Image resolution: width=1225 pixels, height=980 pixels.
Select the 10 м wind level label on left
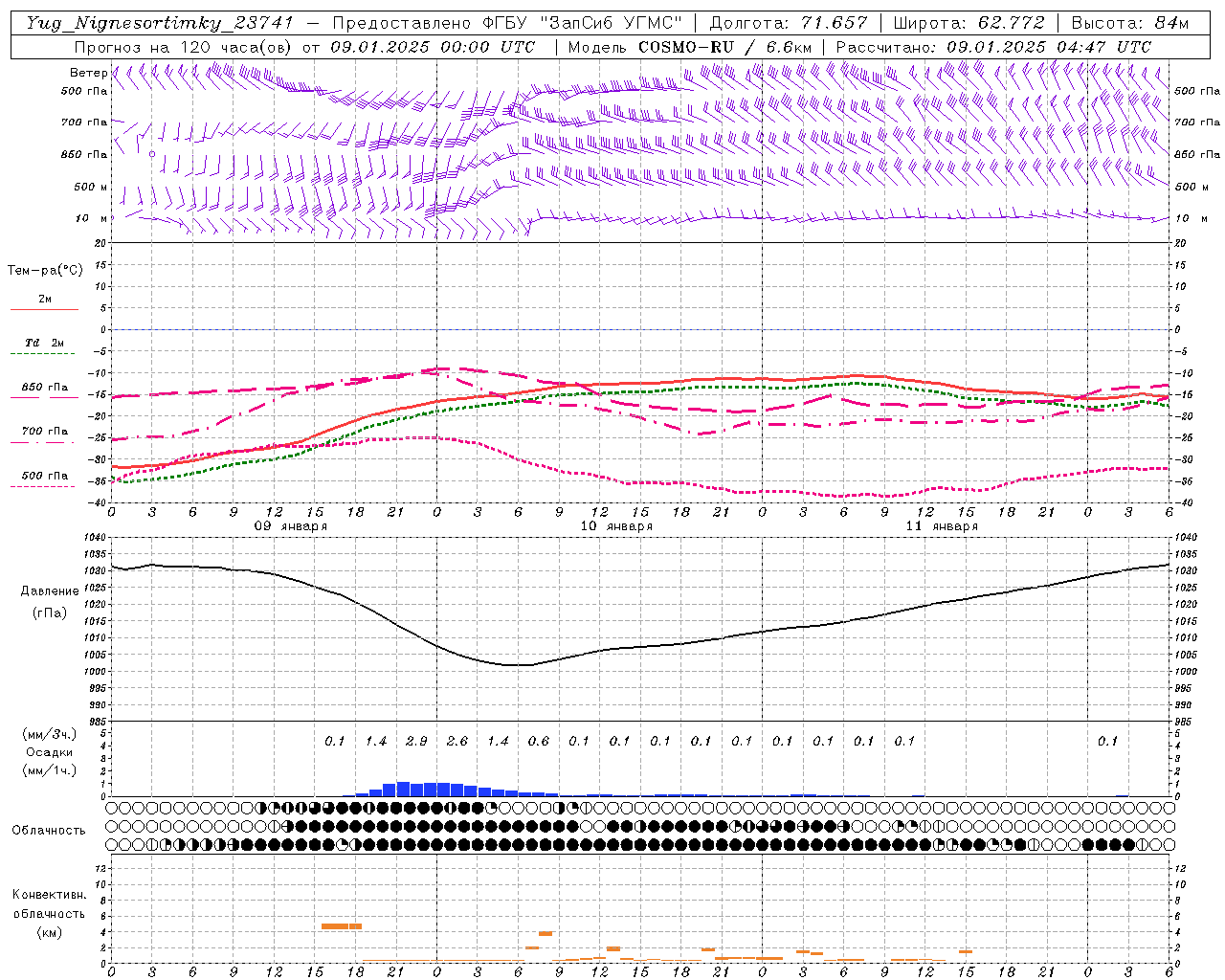pos(91,218)
